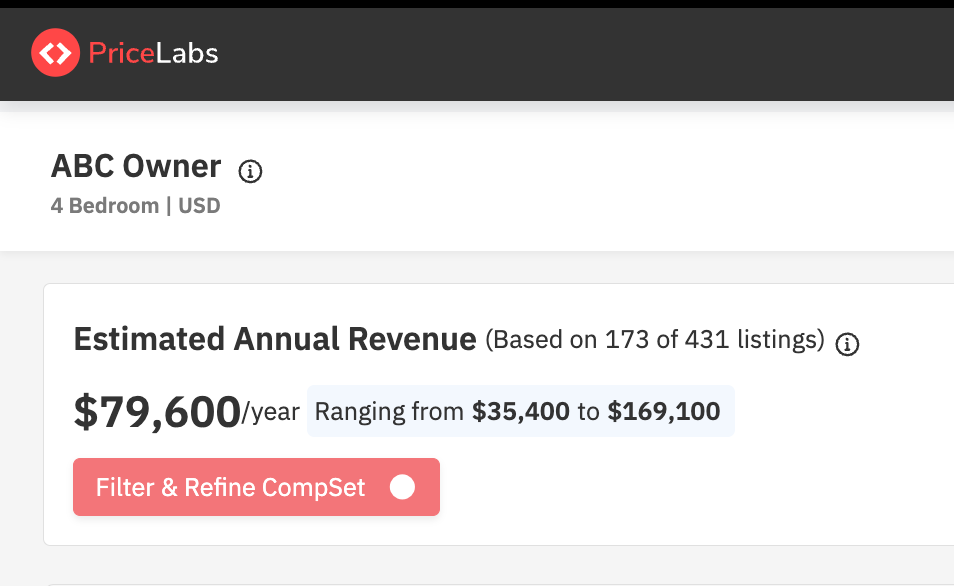Click the word Owner in the page title

point(178,166)
